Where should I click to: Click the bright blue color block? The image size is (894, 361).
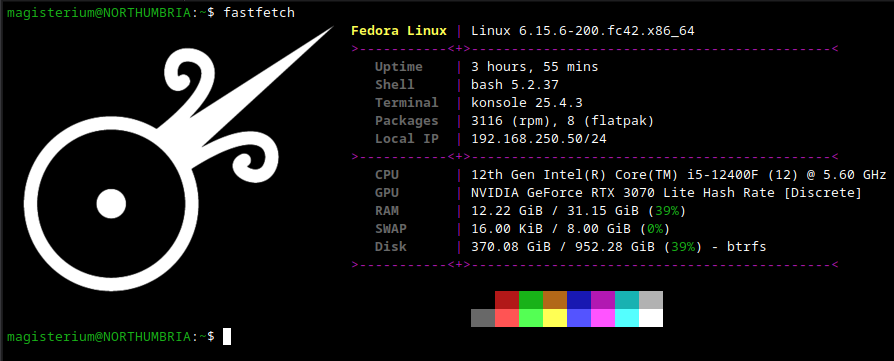tap(579, 318)
